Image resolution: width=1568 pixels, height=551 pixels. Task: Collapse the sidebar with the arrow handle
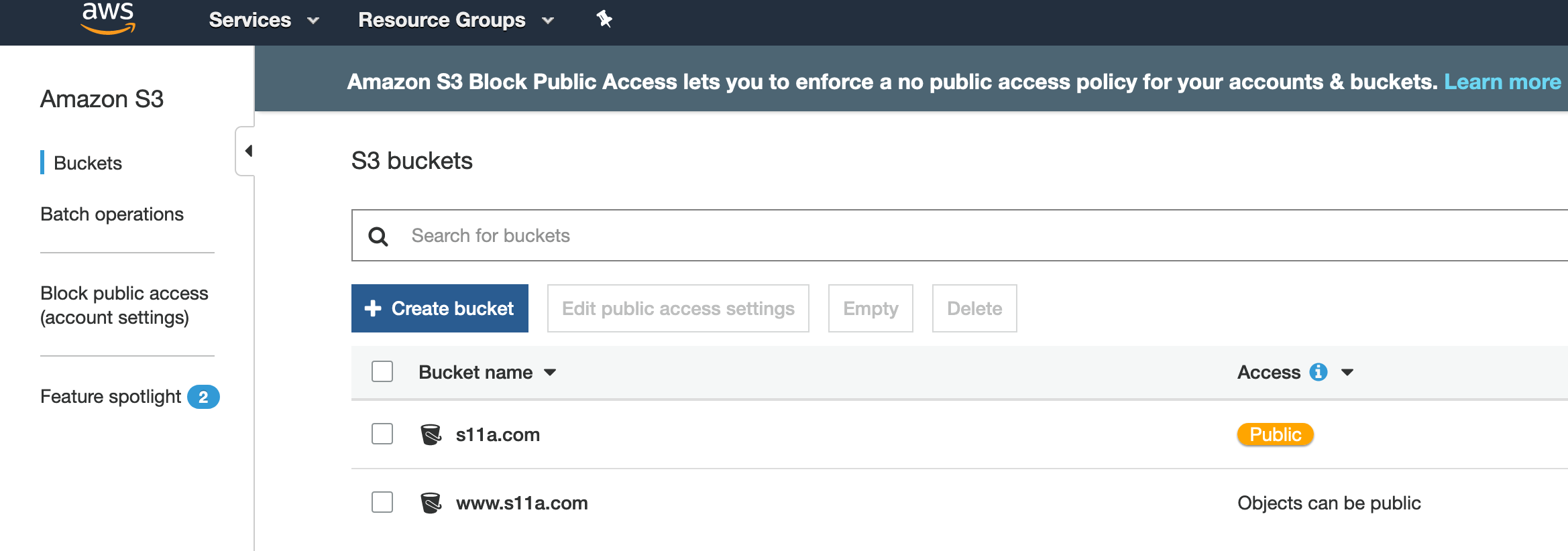[247, 151]
